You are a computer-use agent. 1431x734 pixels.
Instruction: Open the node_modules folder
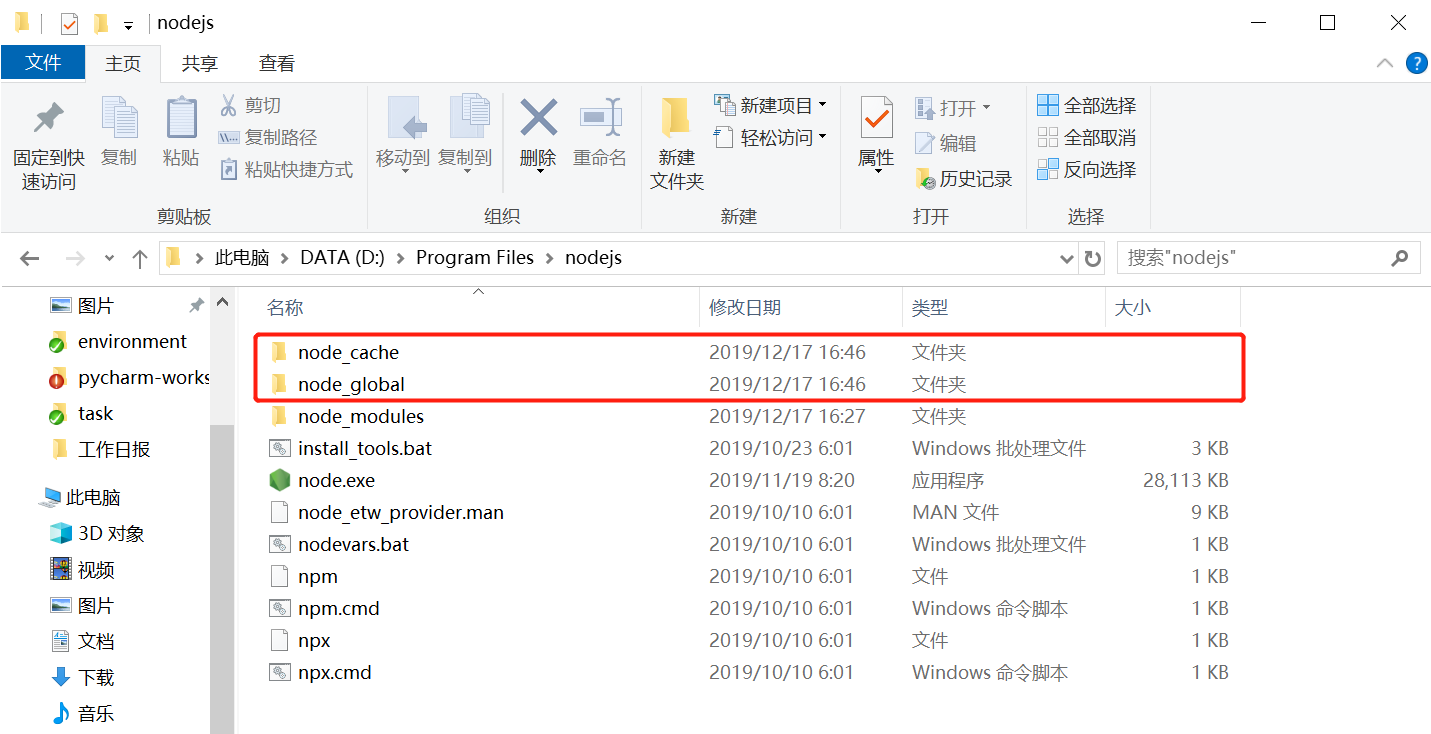(x=361, y=416)
